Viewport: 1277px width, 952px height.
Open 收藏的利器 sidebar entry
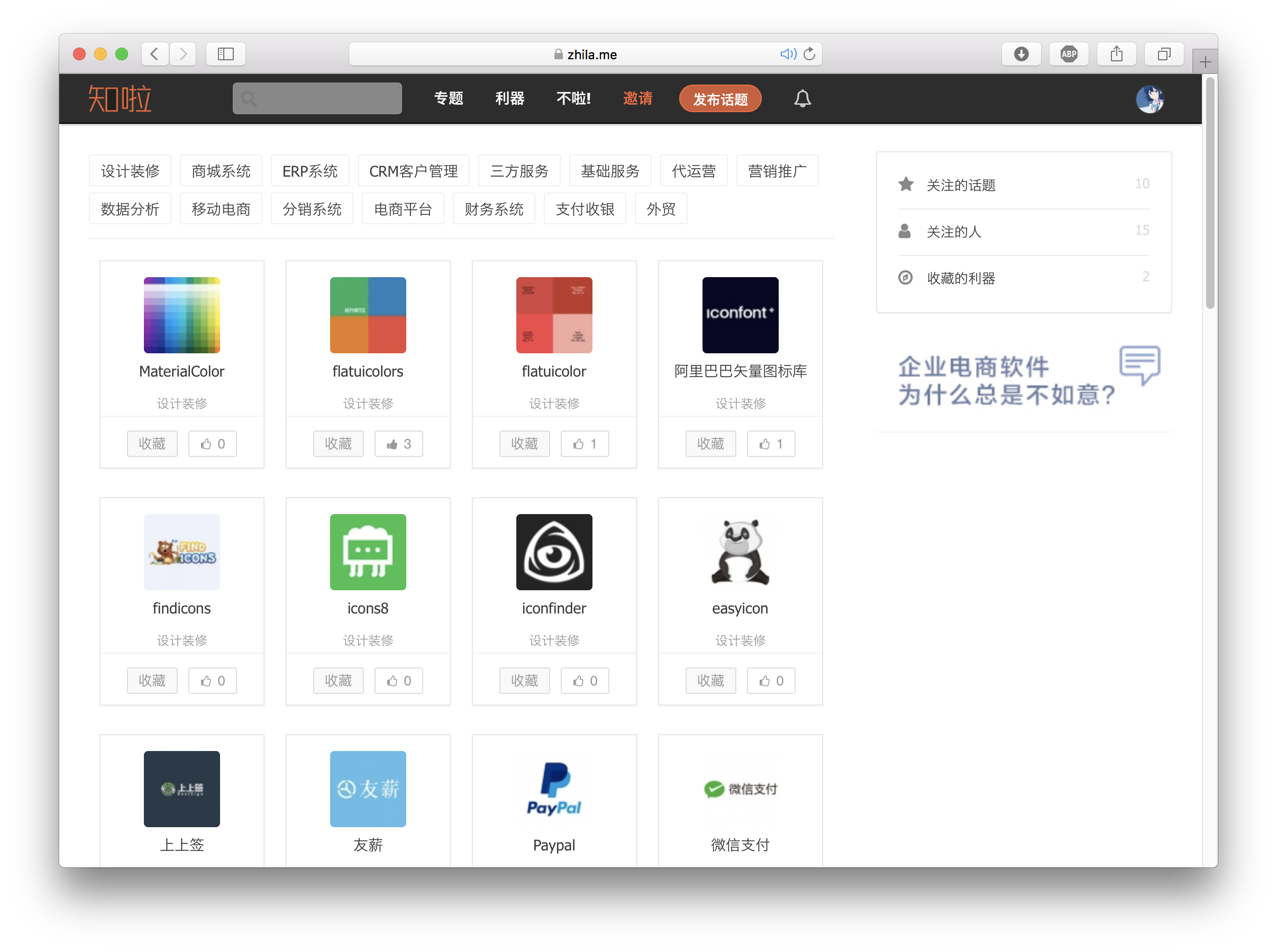point(961,278)
